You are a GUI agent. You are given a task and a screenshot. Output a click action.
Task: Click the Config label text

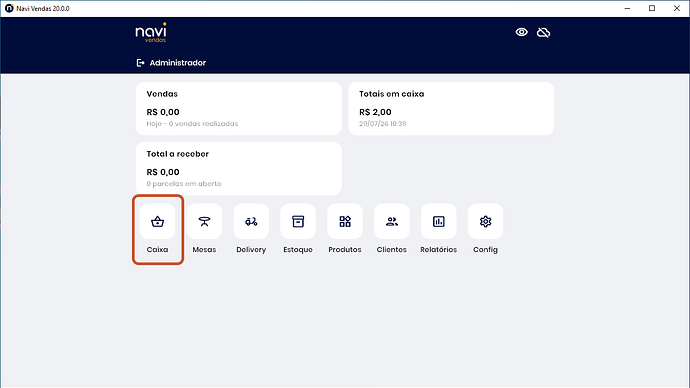485,249
